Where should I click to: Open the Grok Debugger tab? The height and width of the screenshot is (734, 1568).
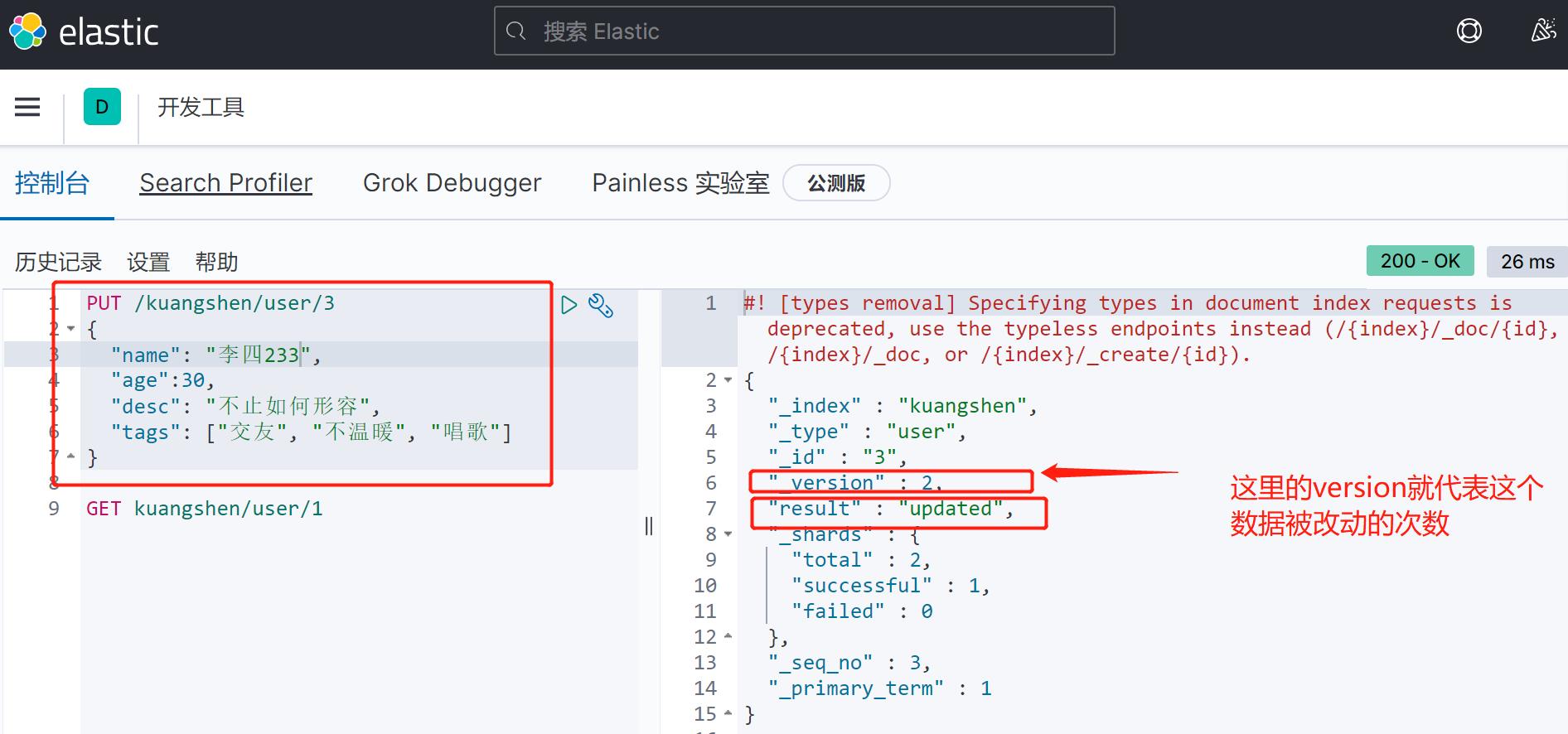pyautogui.click(x=452, y=183)
